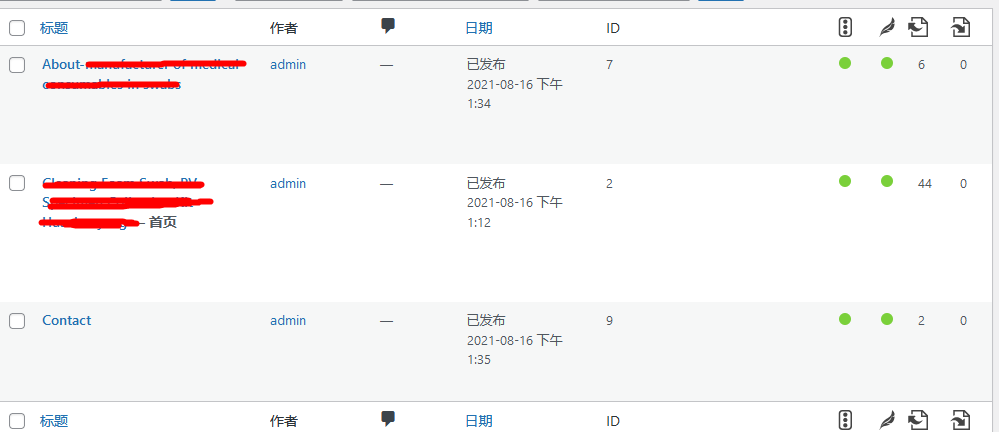Screen dimensions: 999x432
Task: Check the box for the About page row
Action: pos(17,65)
